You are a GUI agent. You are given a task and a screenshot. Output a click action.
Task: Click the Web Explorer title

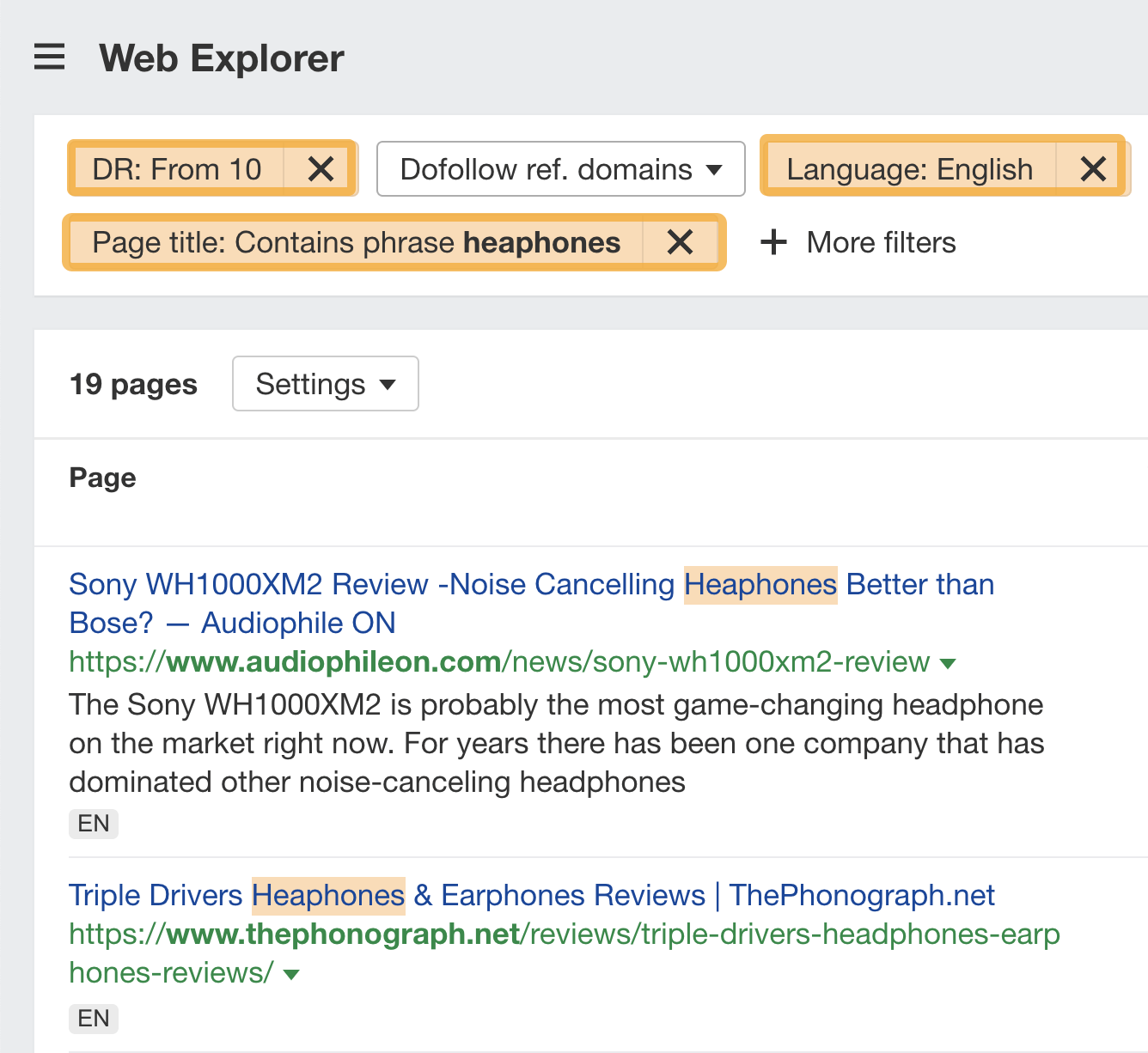(x=221, y=58)
